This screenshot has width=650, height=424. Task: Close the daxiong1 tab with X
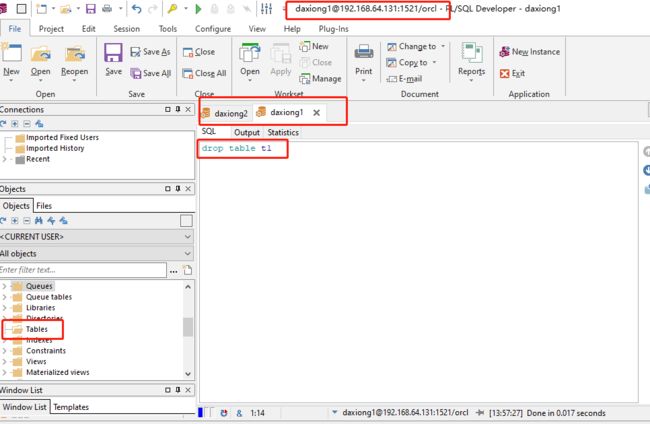point(316,113)
